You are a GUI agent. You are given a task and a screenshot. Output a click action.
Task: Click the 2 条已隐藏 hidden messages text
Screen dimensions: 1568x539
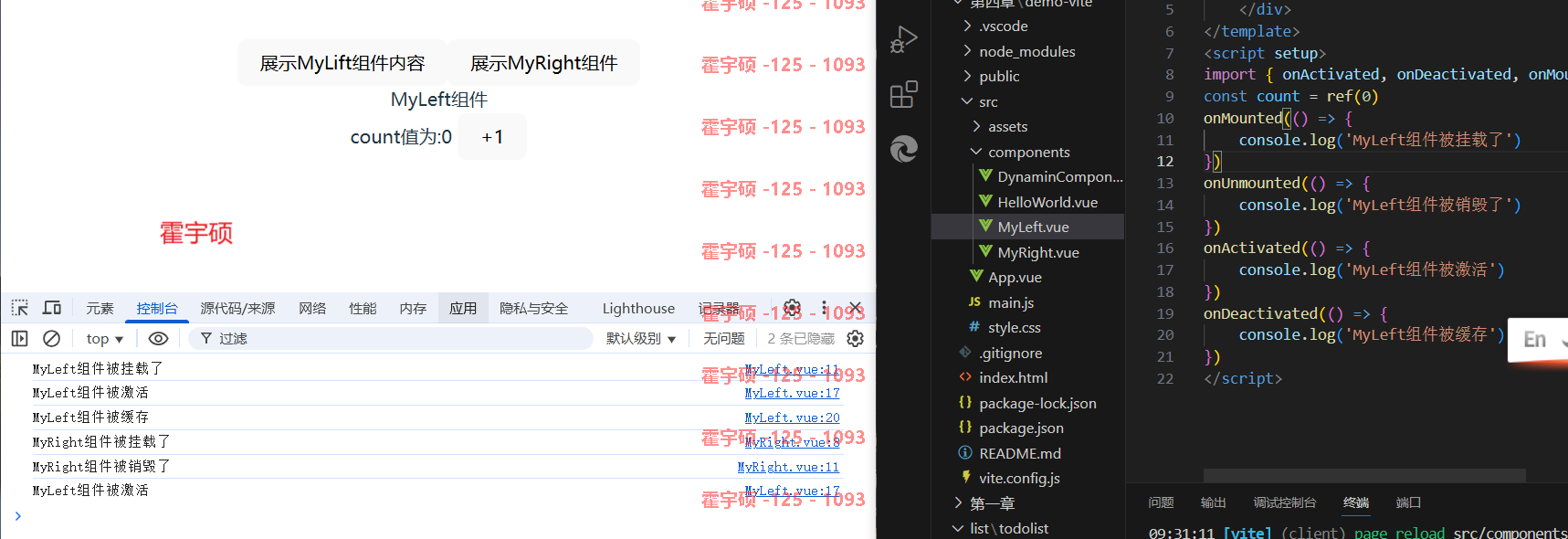[x=801, y=338]
